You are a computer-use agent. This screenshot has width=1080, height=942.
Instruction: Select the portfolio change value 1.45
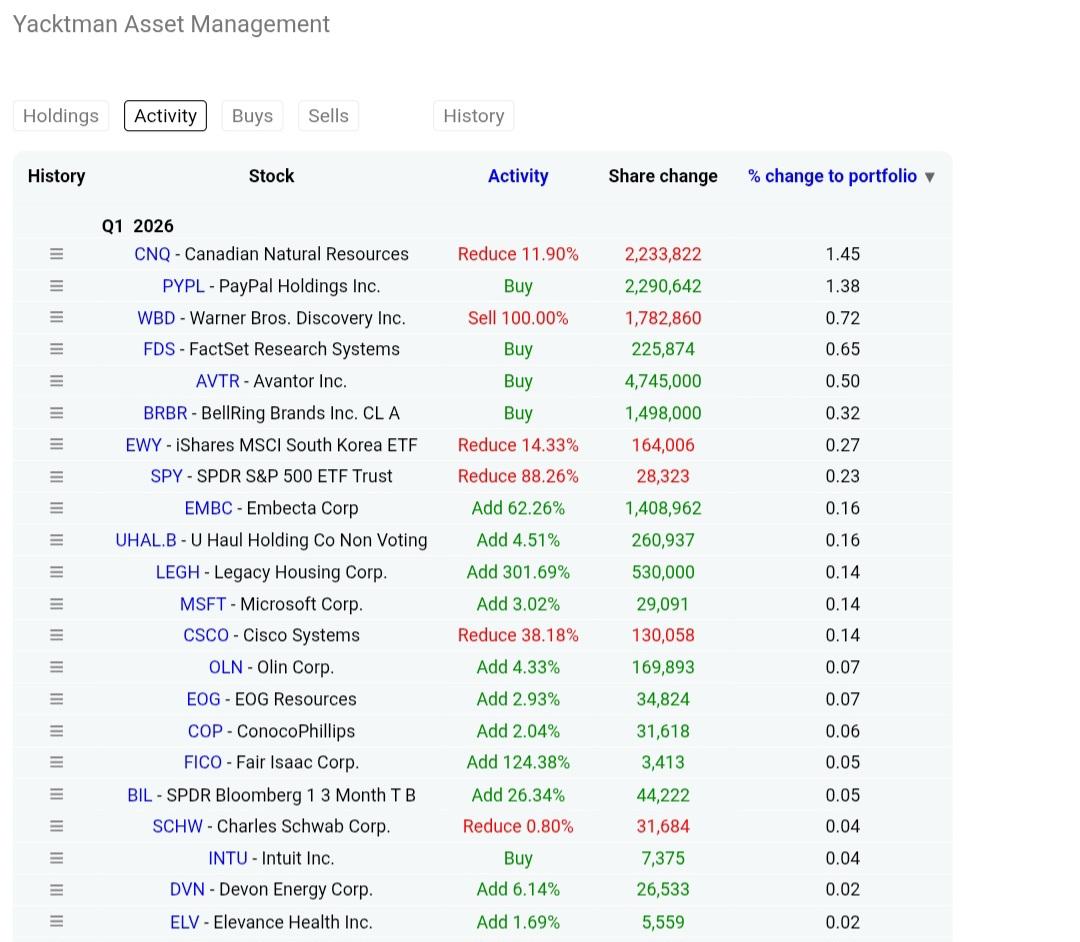click(x=842, y=254)
